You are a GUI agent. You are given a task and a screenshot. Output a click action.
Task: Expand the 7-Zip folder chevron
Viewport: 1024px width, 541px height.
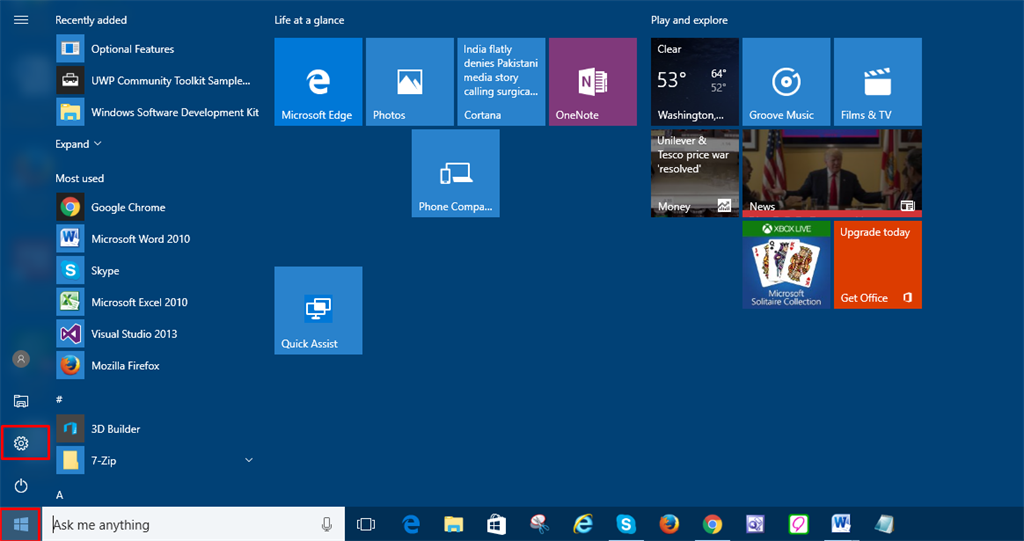click(x=249, y=460)
